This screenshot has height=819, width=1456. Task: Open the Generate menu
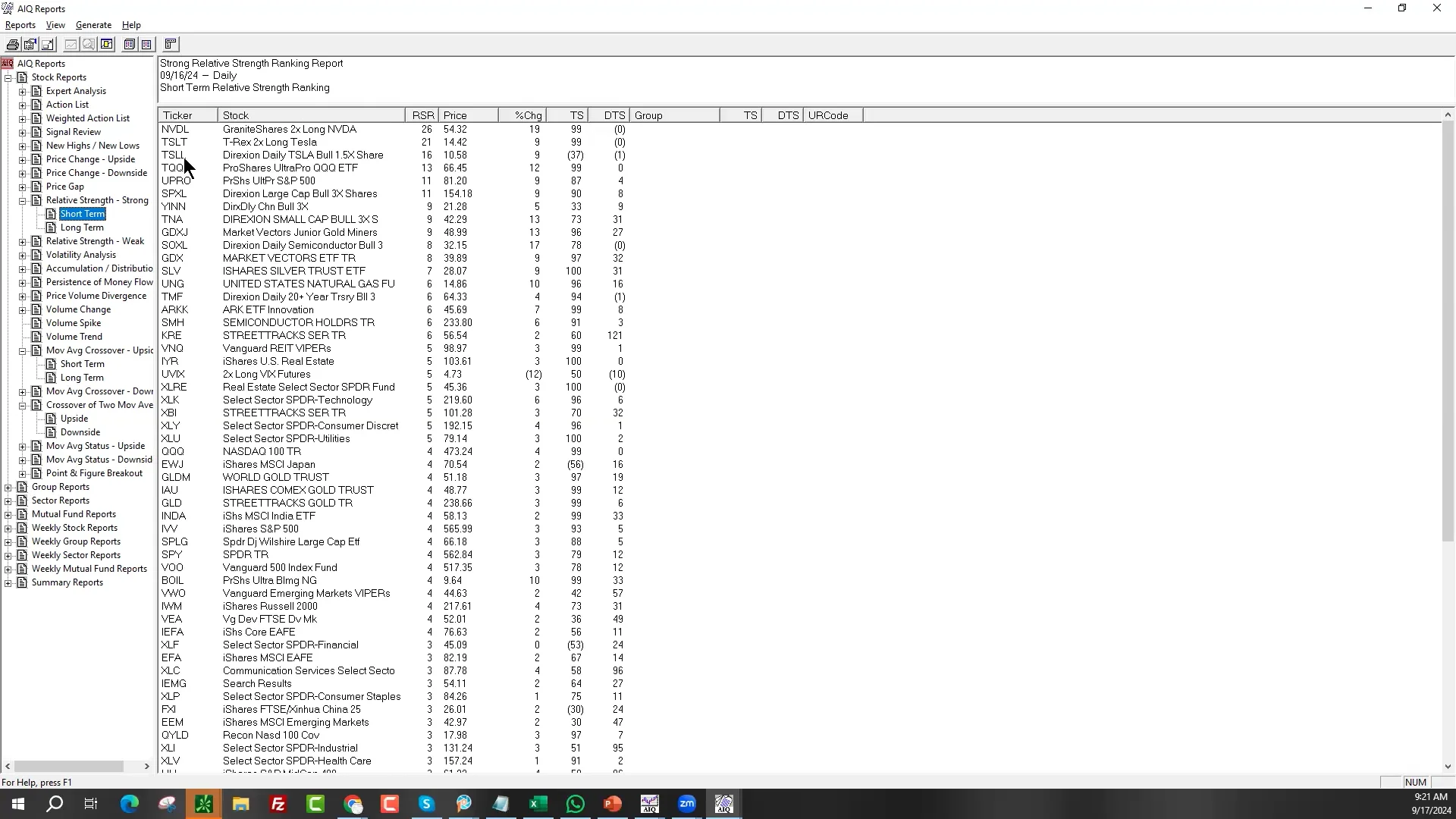[x=93, y=25]
